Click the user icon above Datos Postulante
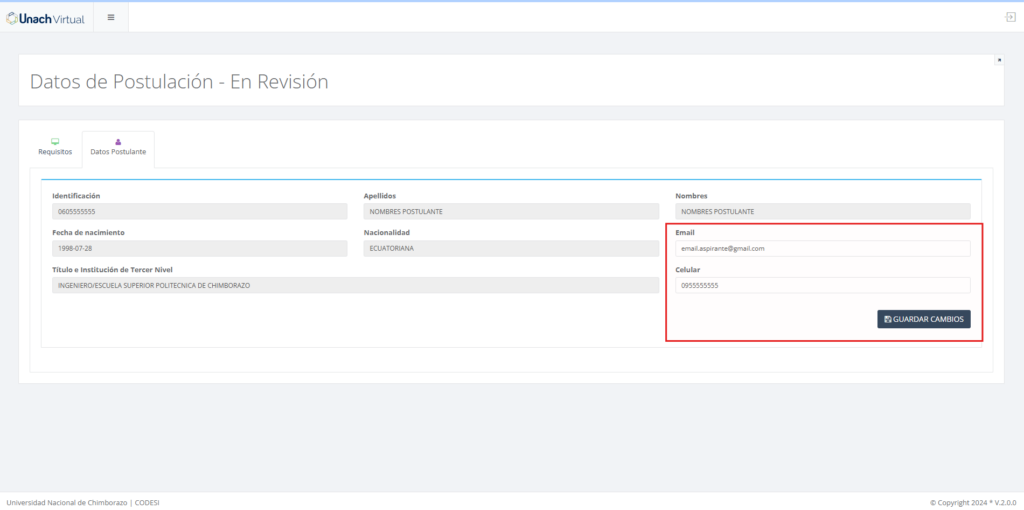The width and height of the screenshot is (1024, 510). 118,141
